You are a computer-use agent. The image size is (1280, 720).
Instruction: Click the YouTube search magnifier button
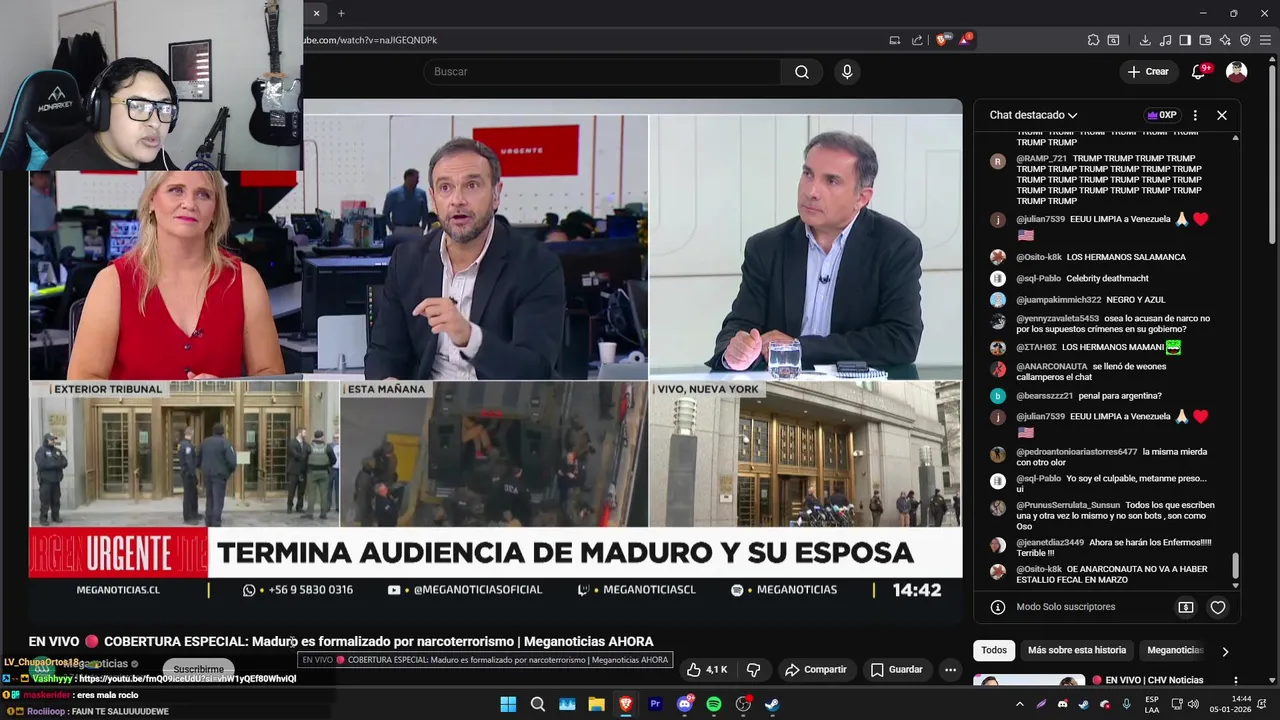[x=802, y=72]
